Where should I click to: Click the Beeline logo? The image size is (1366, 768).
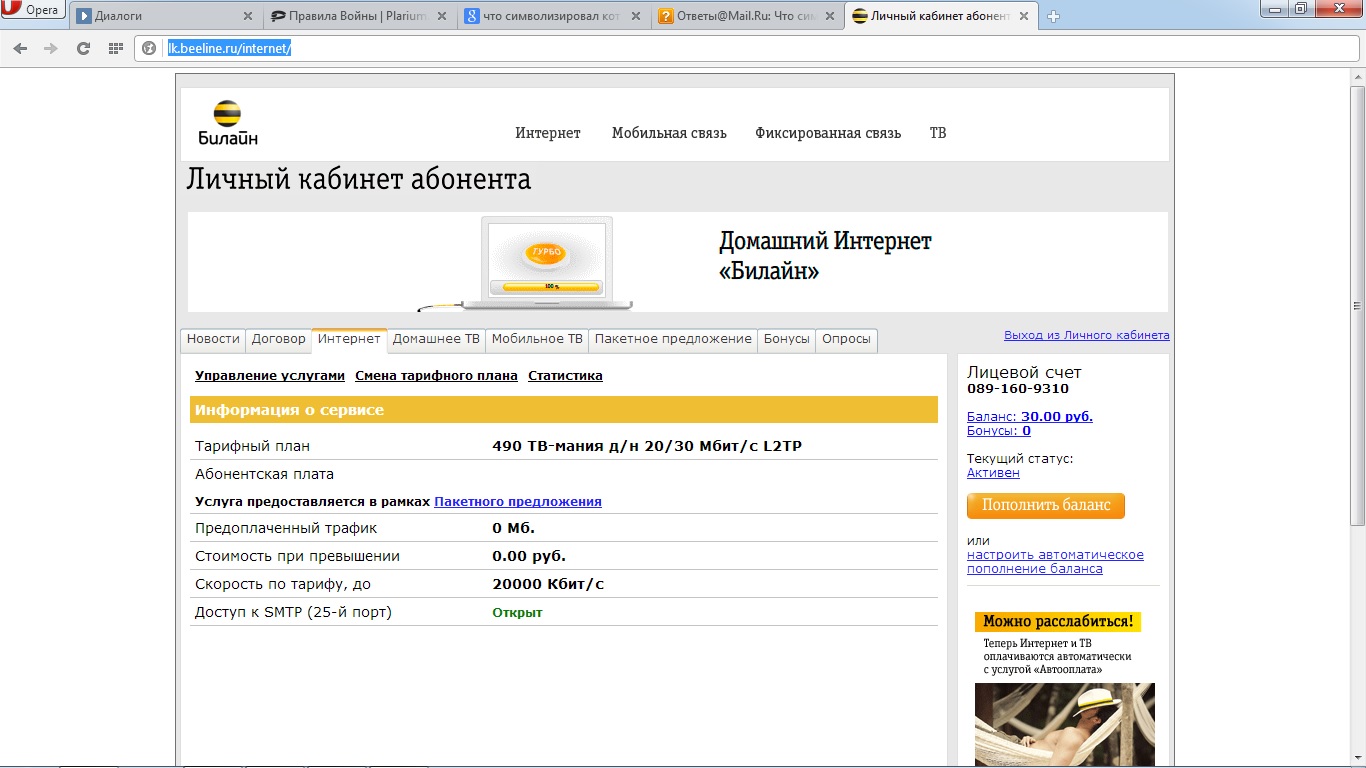[x=227, y=123]
